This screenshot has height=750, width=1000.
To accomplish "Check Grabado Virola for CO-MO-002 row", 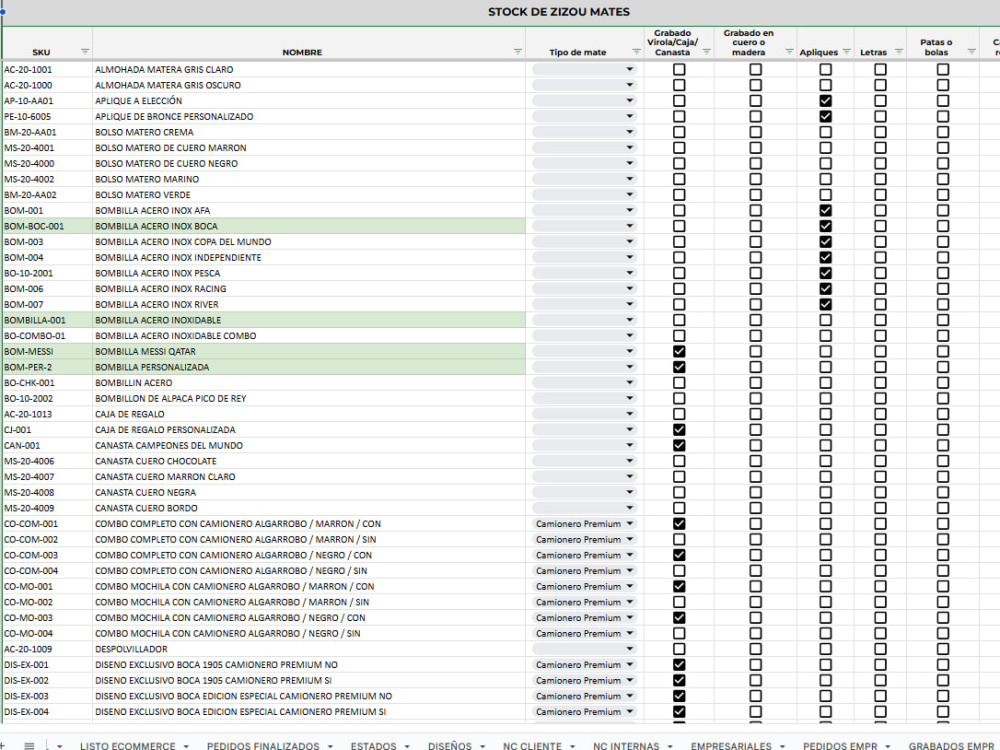I will pyautogui.click(x=679, y=602).
